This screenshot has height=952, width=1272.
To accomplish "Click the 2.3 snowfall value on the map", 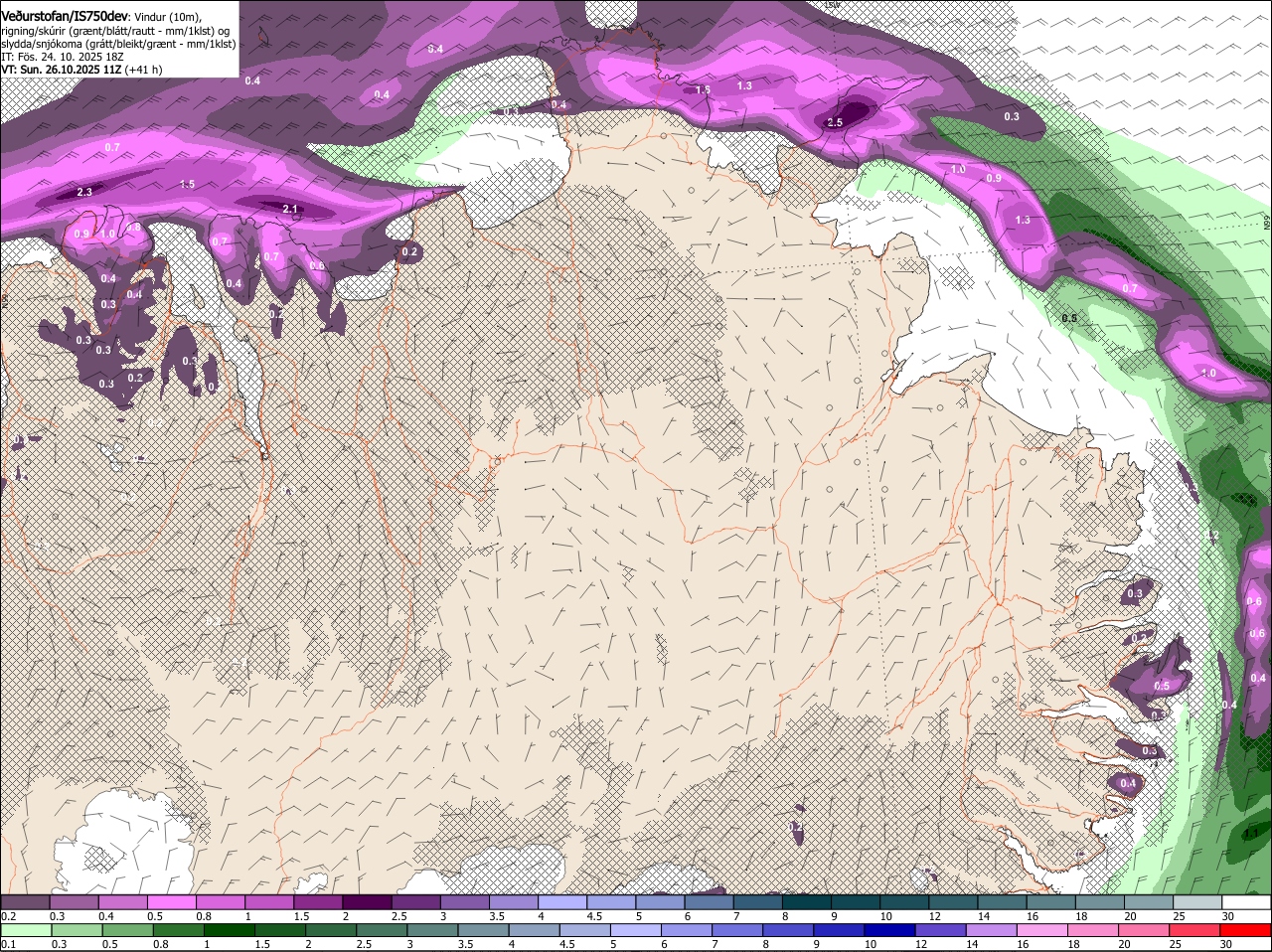I will 84,193.
